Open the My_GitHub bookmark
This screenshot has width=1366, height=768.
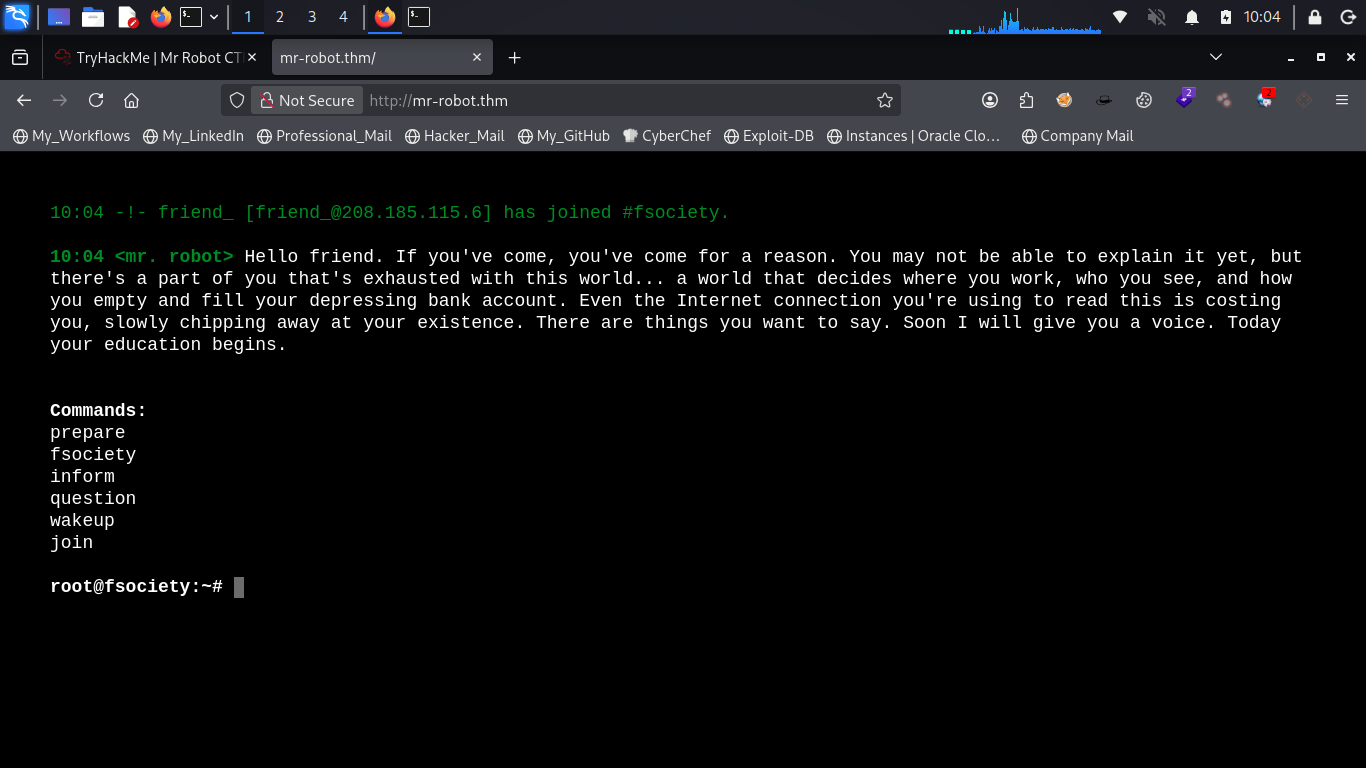pyautogui.click(x=564, y=136)
